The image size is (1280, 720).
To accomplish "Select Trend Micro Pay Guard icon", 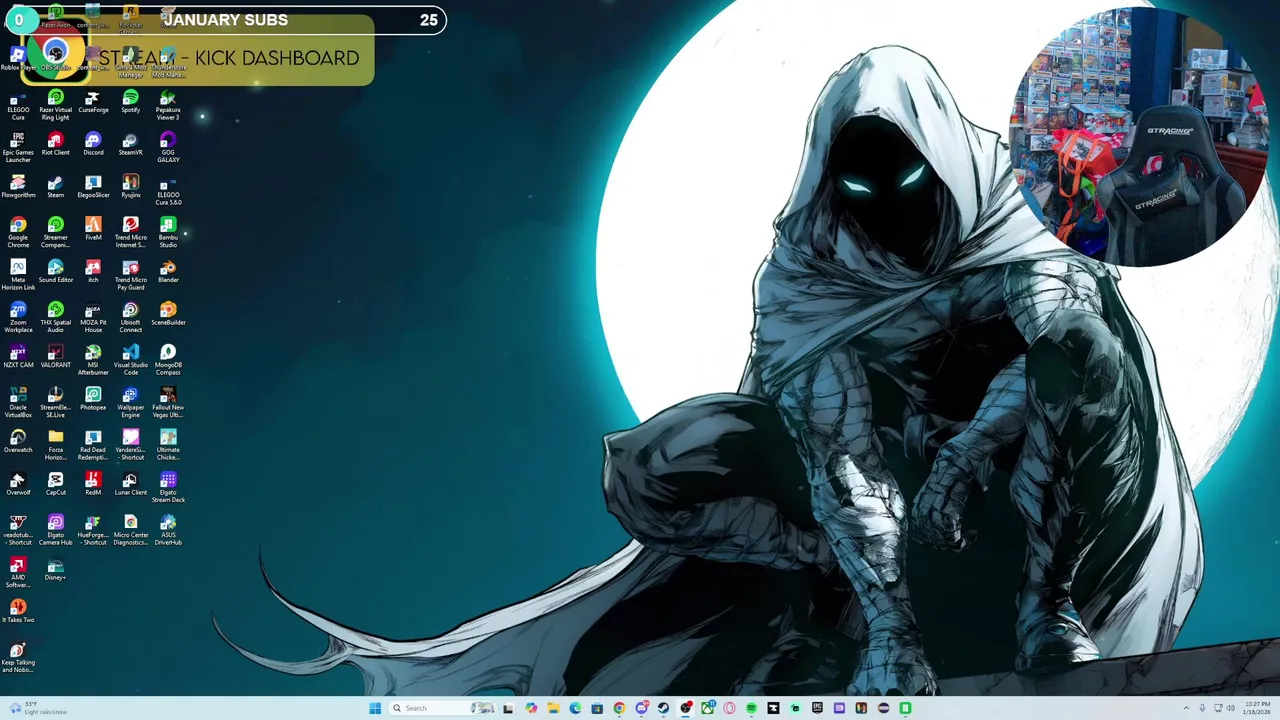I will [130, 275].
